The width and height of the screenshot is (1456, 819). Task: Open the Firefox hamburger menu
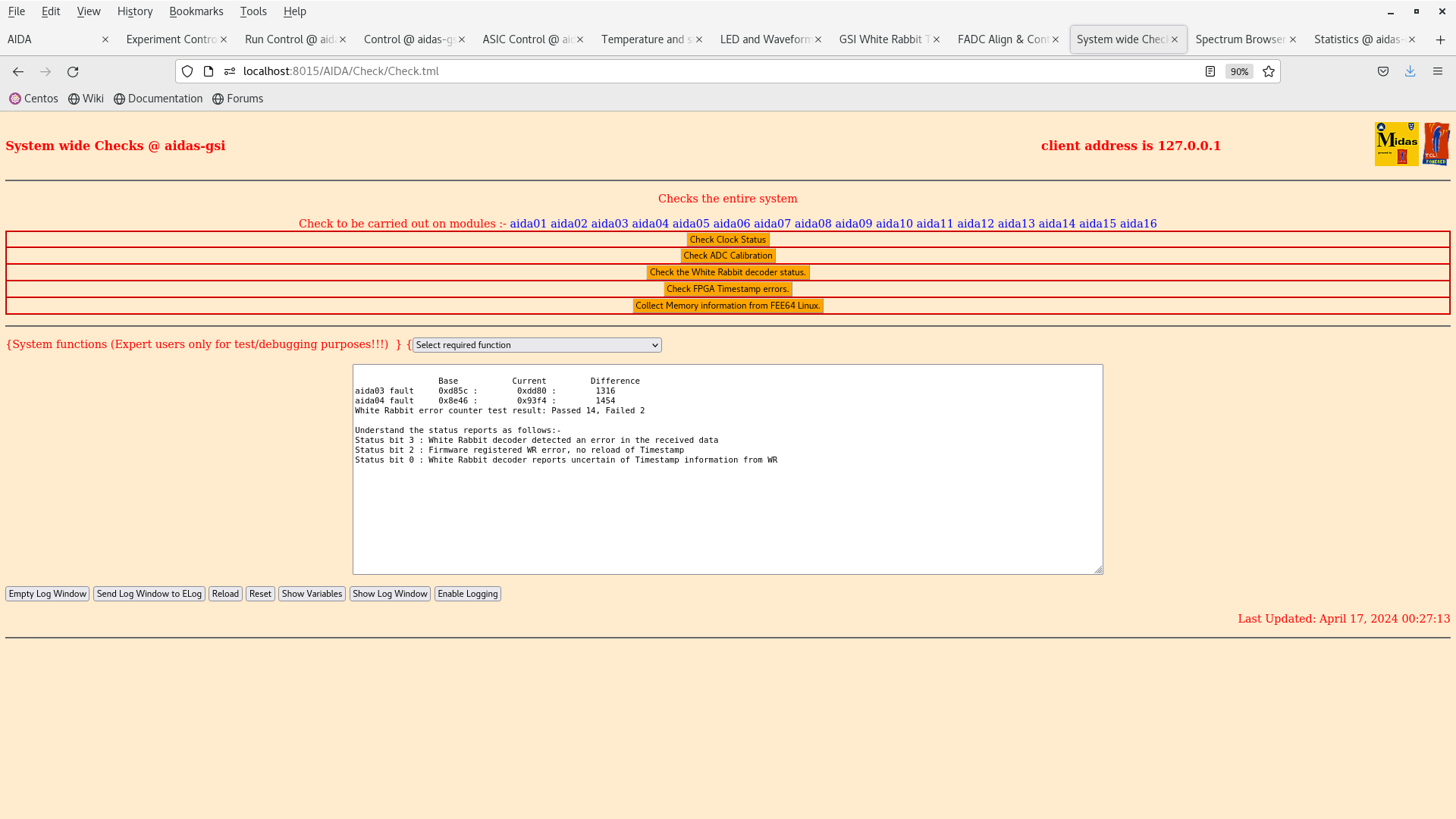(1437, 71)
